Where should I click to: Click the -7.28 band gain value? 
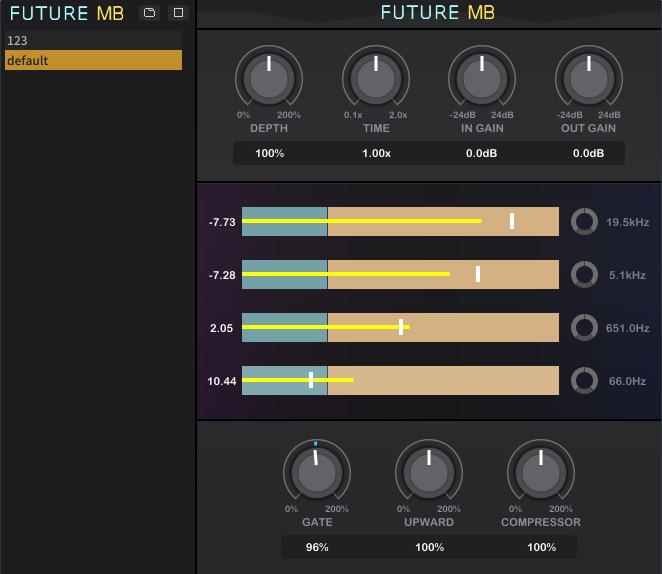tap(222, 275)
